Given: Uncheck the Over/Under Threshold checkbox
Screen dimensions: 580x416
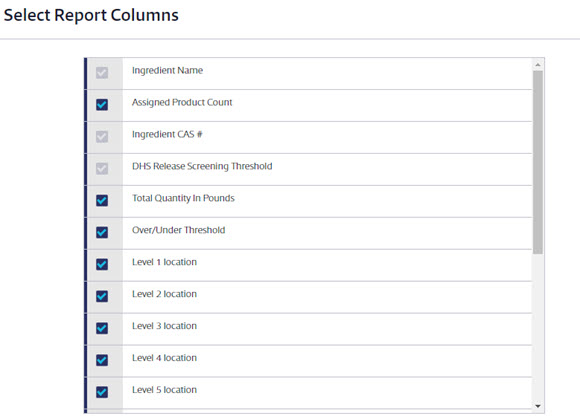Looking at the screenshot, I should click(102, 233).
